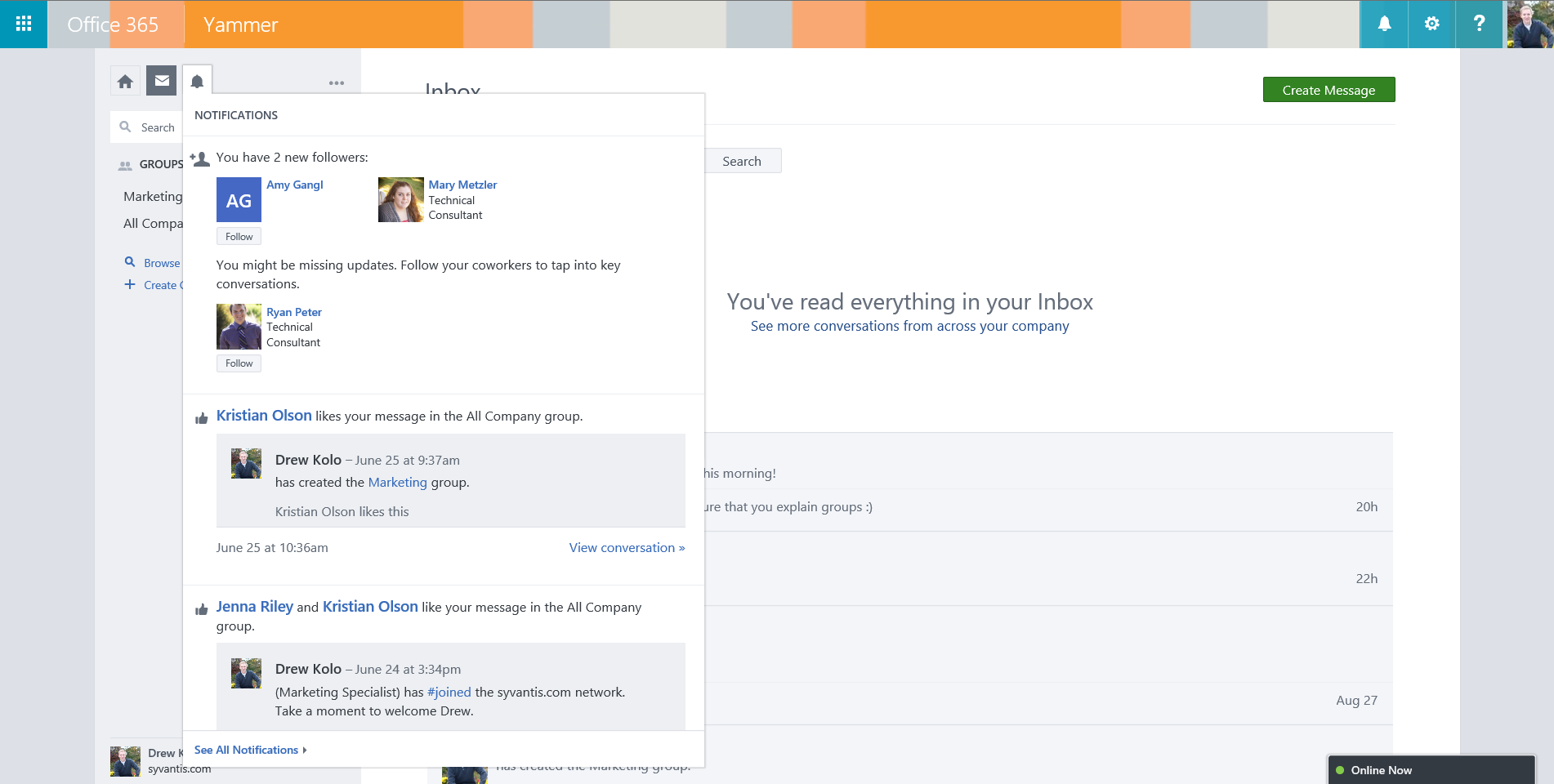
Task: Click the Inbox Search button
Action: (742, 161)
